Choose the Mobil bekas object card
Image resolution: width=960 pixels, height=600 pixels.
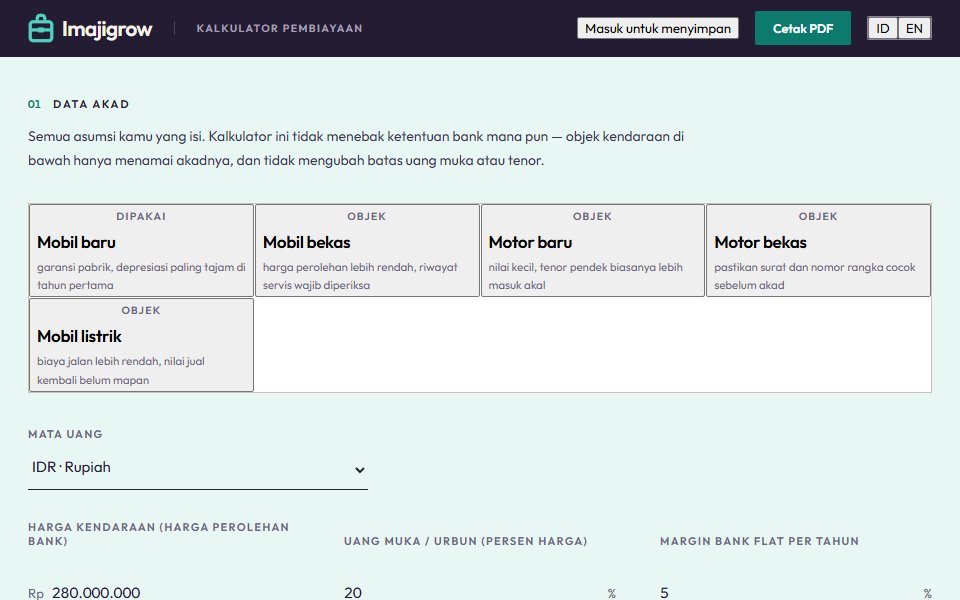tap(367, 250)
